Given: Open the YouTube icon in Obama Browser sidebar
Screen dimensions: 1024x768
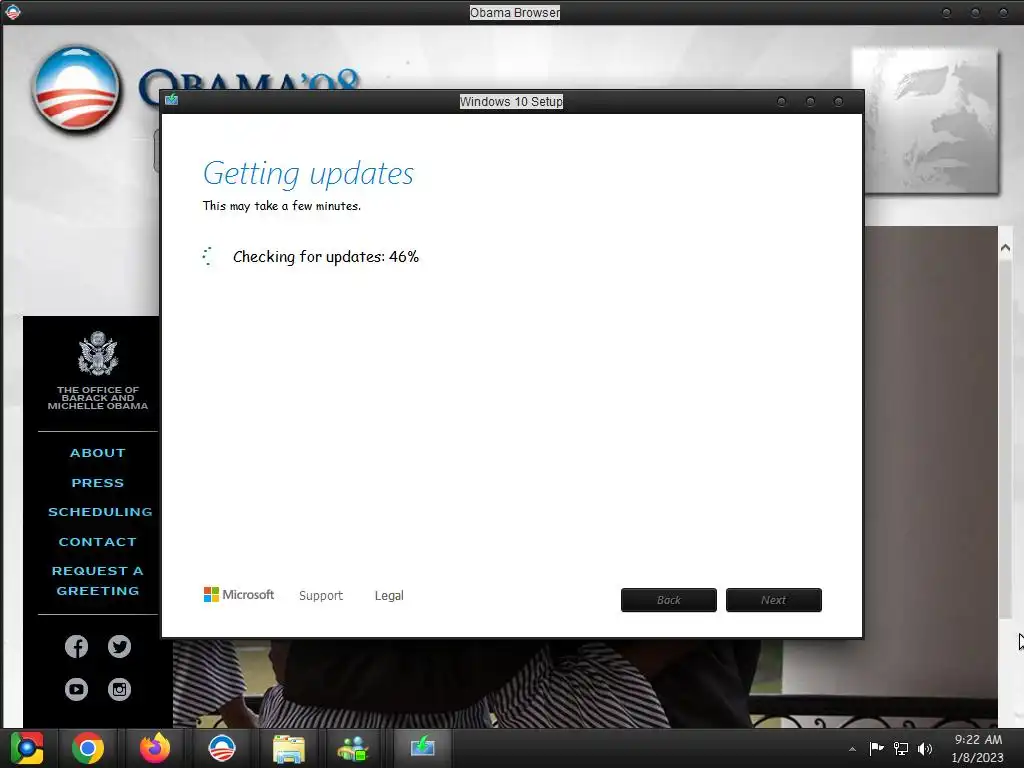Looking at the screenshot, I should 76,689.
